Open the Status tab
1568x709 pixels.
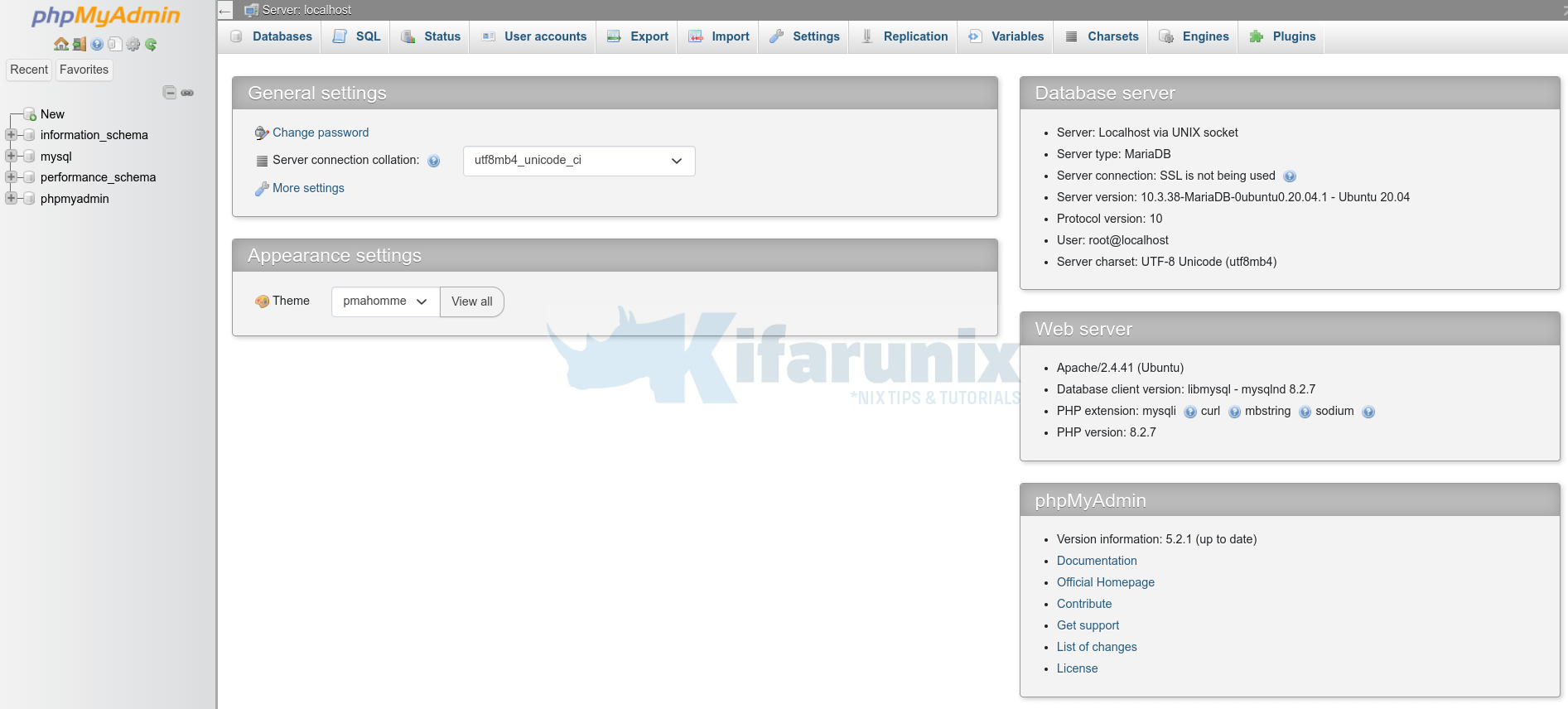coord(430,36)
